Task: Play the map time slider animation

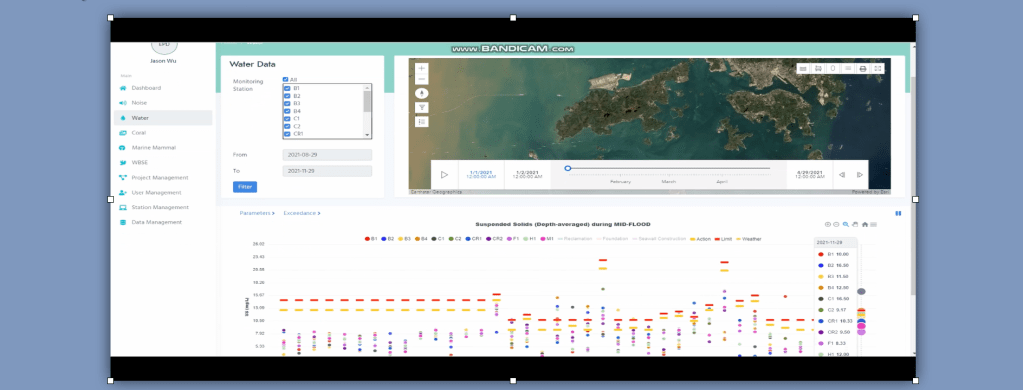Action: (x=444, y=175)
